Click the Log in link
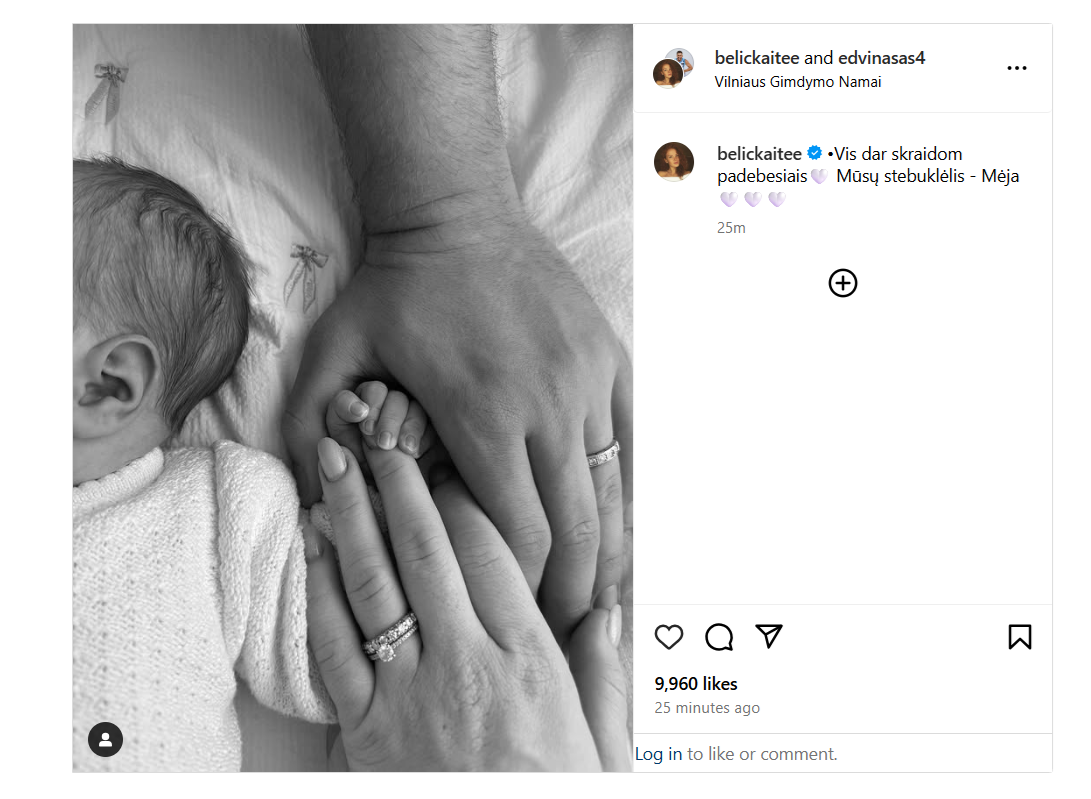This screenshot has height=799, width=1091. coord(658,754)
